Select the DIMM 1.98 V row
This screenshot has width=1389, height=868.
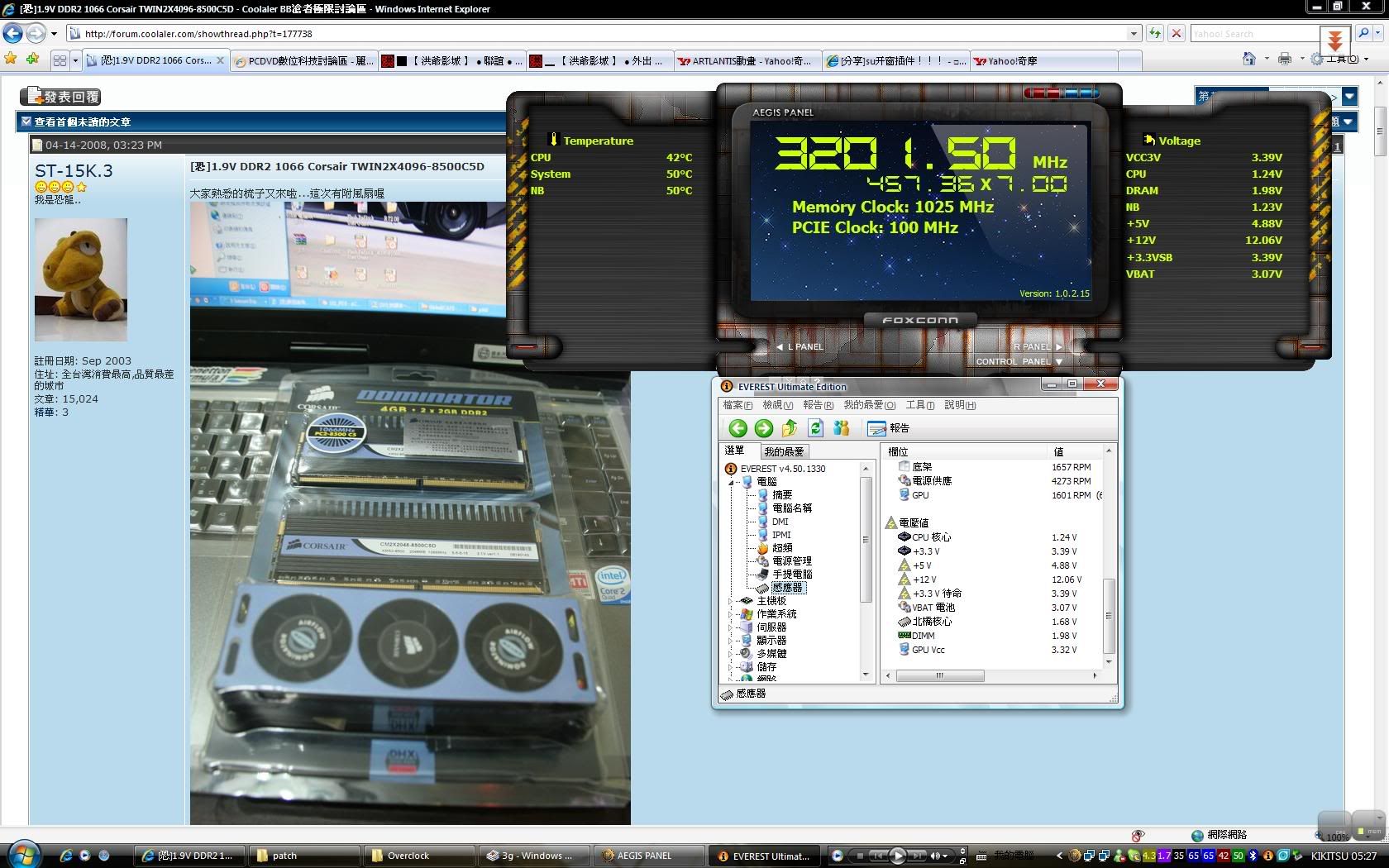[x=987, y=636]
